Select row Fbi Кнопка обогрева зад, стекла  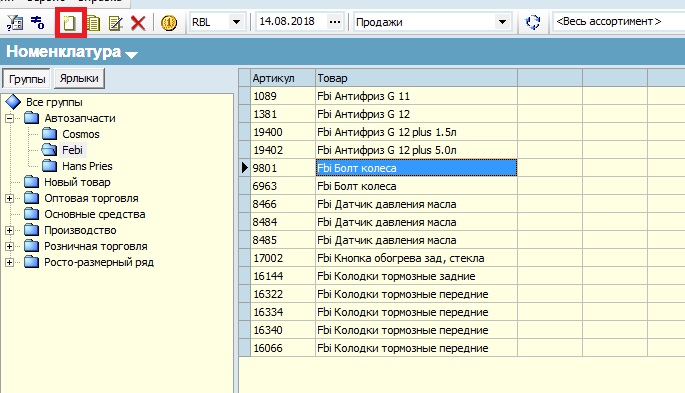click(x=416, y=258)
